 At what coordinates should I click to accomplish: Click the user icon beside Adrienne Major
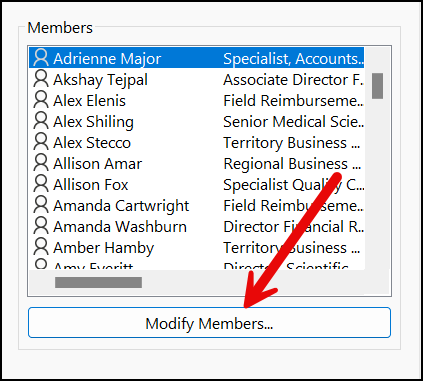(41, 57)
